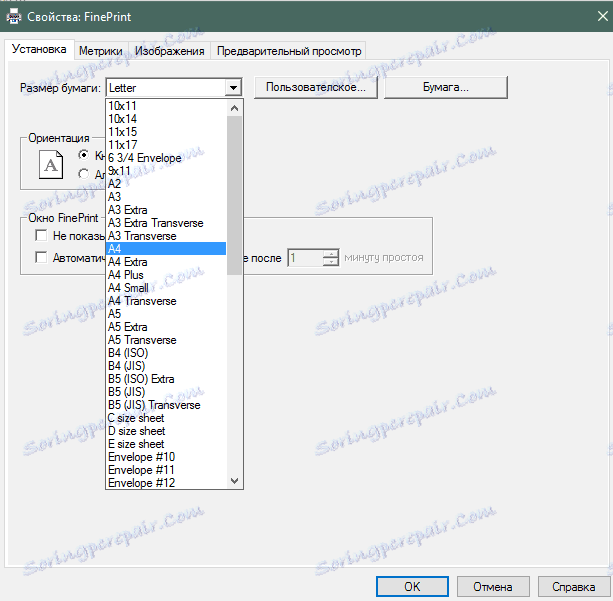Viewport: 613px width, 601px height.
Task: Choose 11x17 paper size
Action: point(166,145)
